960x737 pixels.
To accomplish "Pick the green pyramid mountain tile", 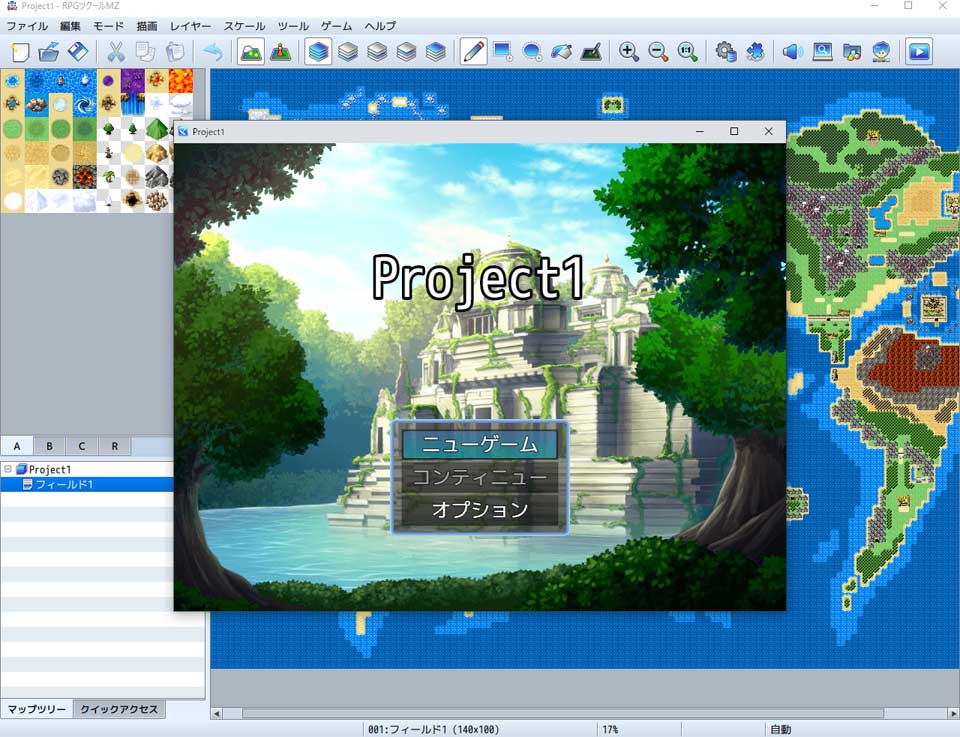I will (157, 129).
